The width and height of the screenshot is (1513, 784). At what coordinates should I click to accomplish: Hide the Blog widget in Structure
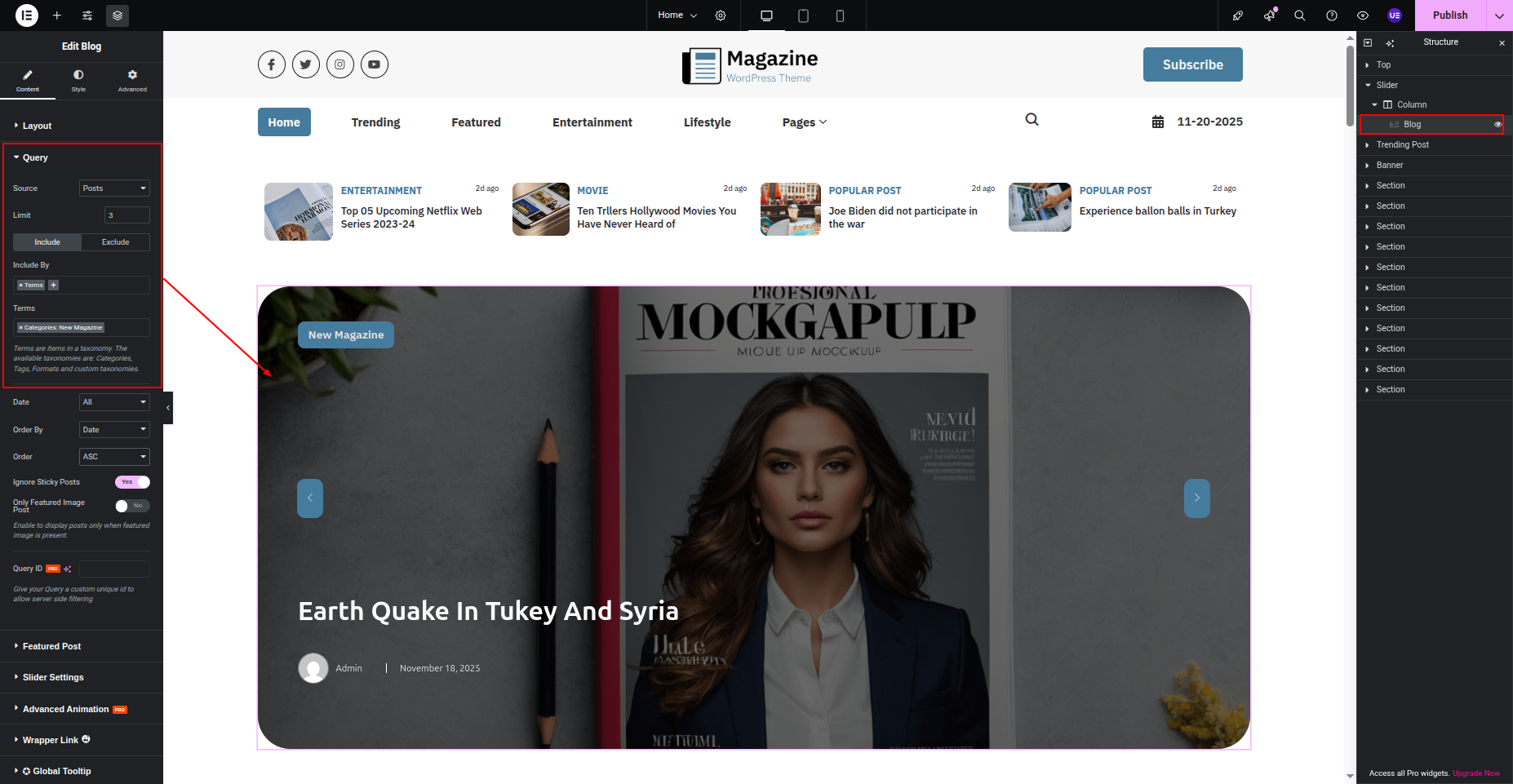tap(1497, 125)
